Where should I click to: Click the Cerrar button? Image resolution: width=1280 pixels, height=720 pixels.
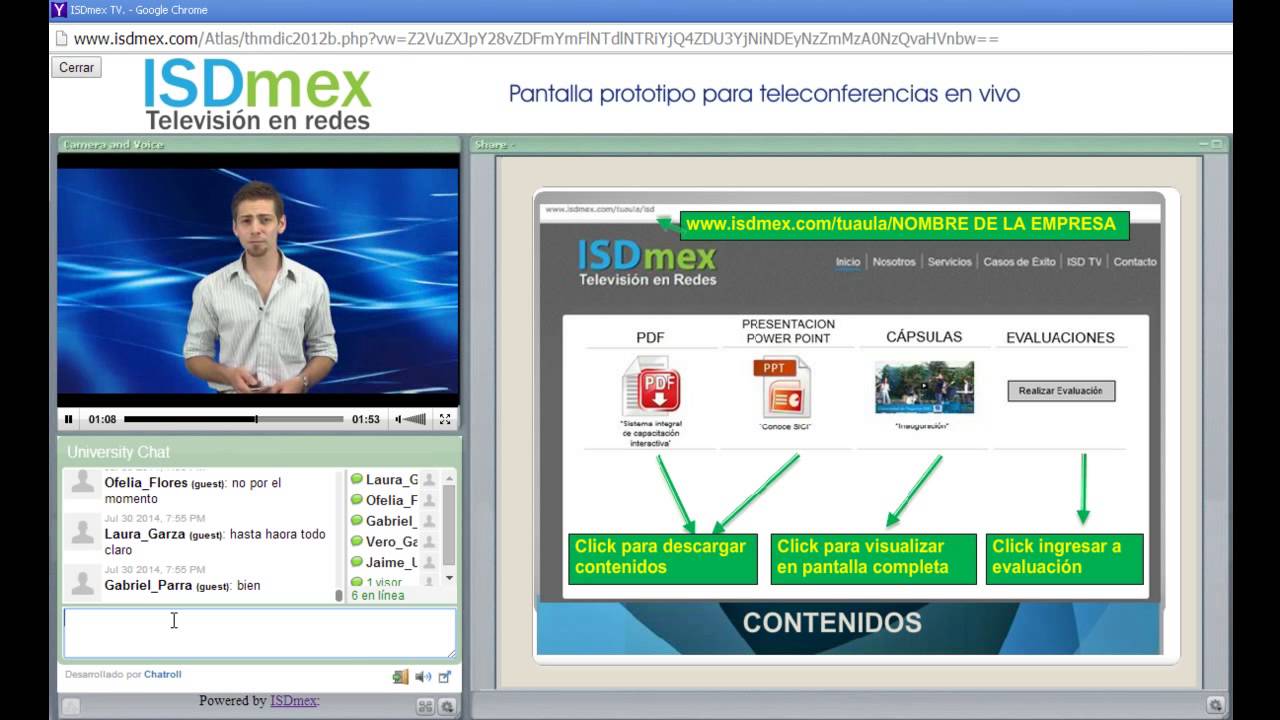[x=76, y=67]
